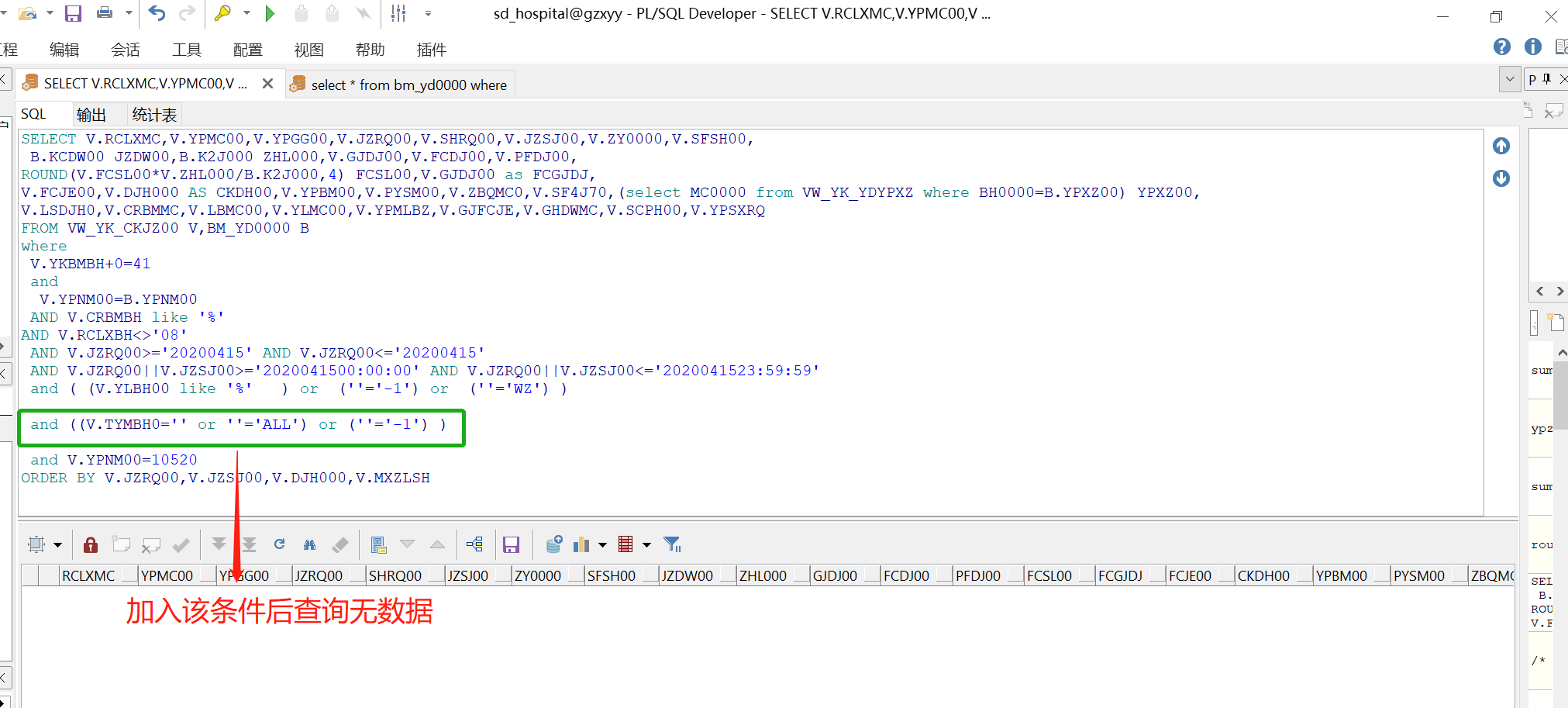The height and width of the screenshot is (708, 1568).
Task: Click the right side panel vertical scrollbar thumb
Action: (1562, 395)
